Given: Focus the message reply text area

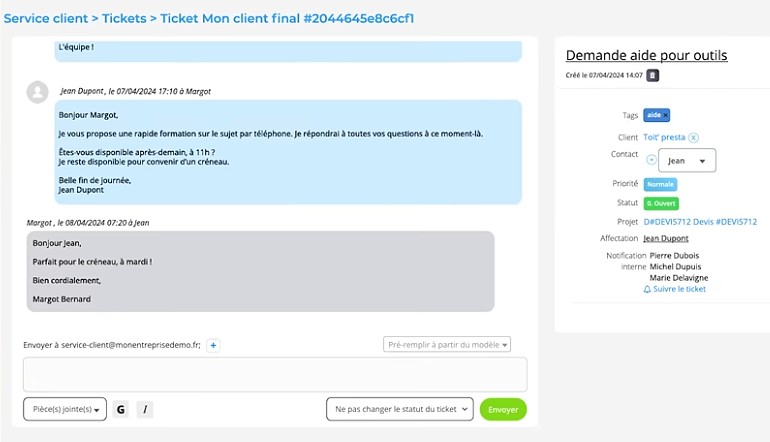Looking at the screenshot, I should click(275, 374).
